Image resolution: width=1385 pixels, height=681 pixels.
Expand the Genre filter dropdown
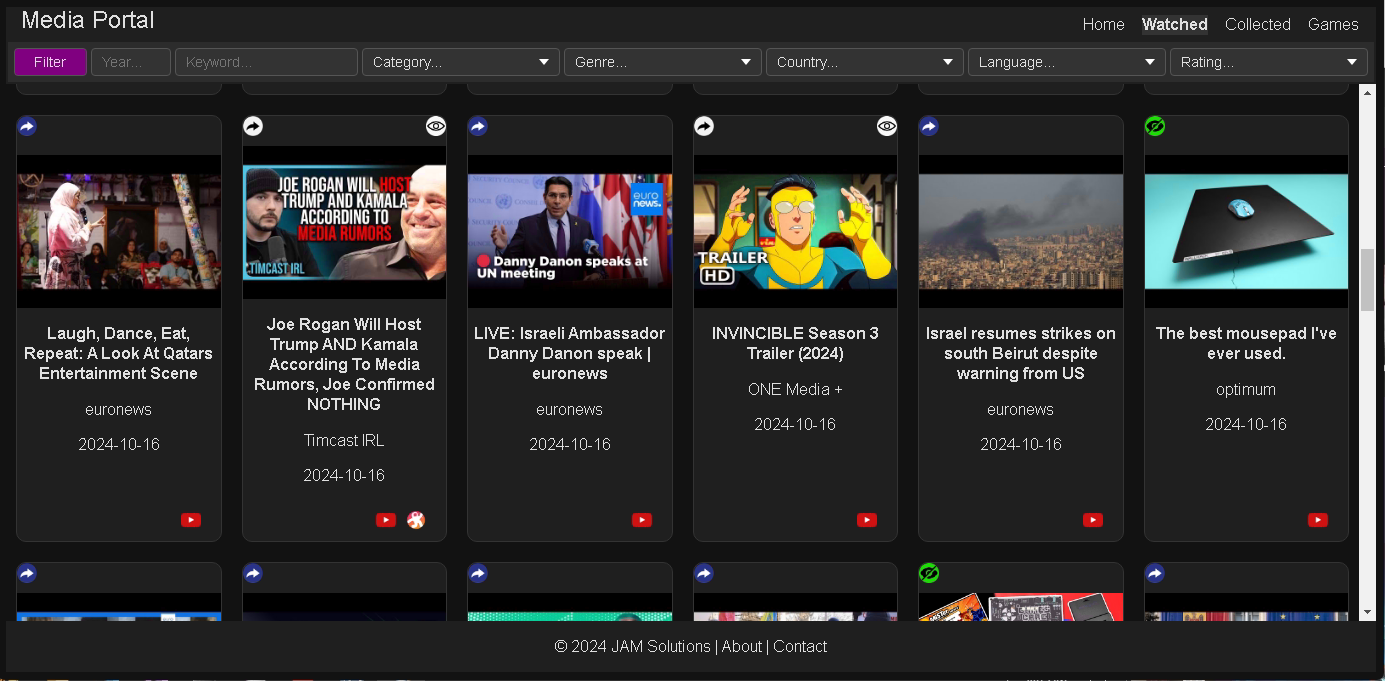click(663, 62)
